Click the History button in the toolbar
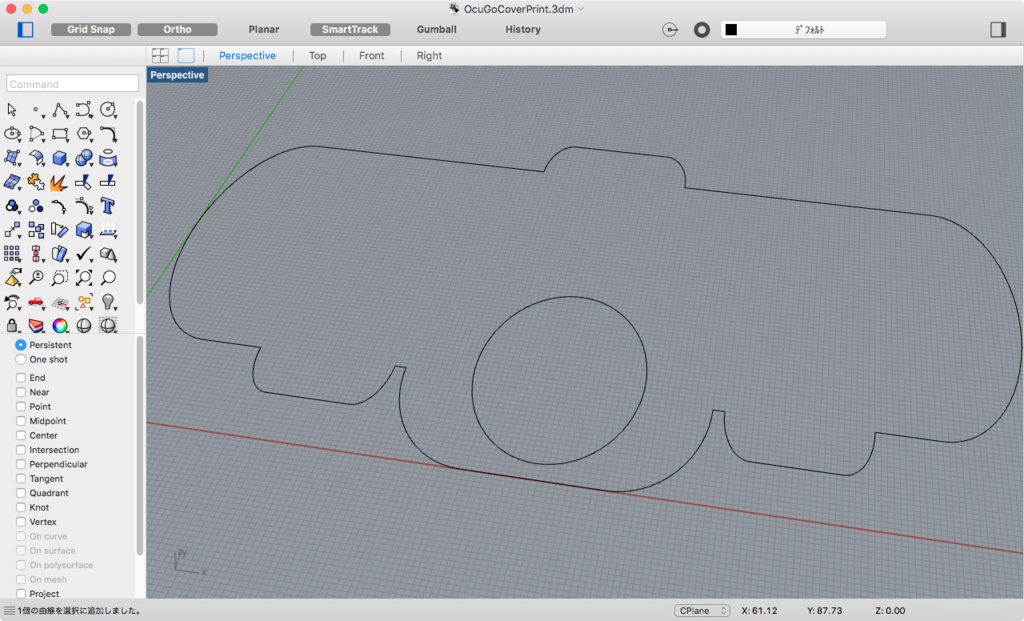1024x621 pixels. (x=522, y=29)
